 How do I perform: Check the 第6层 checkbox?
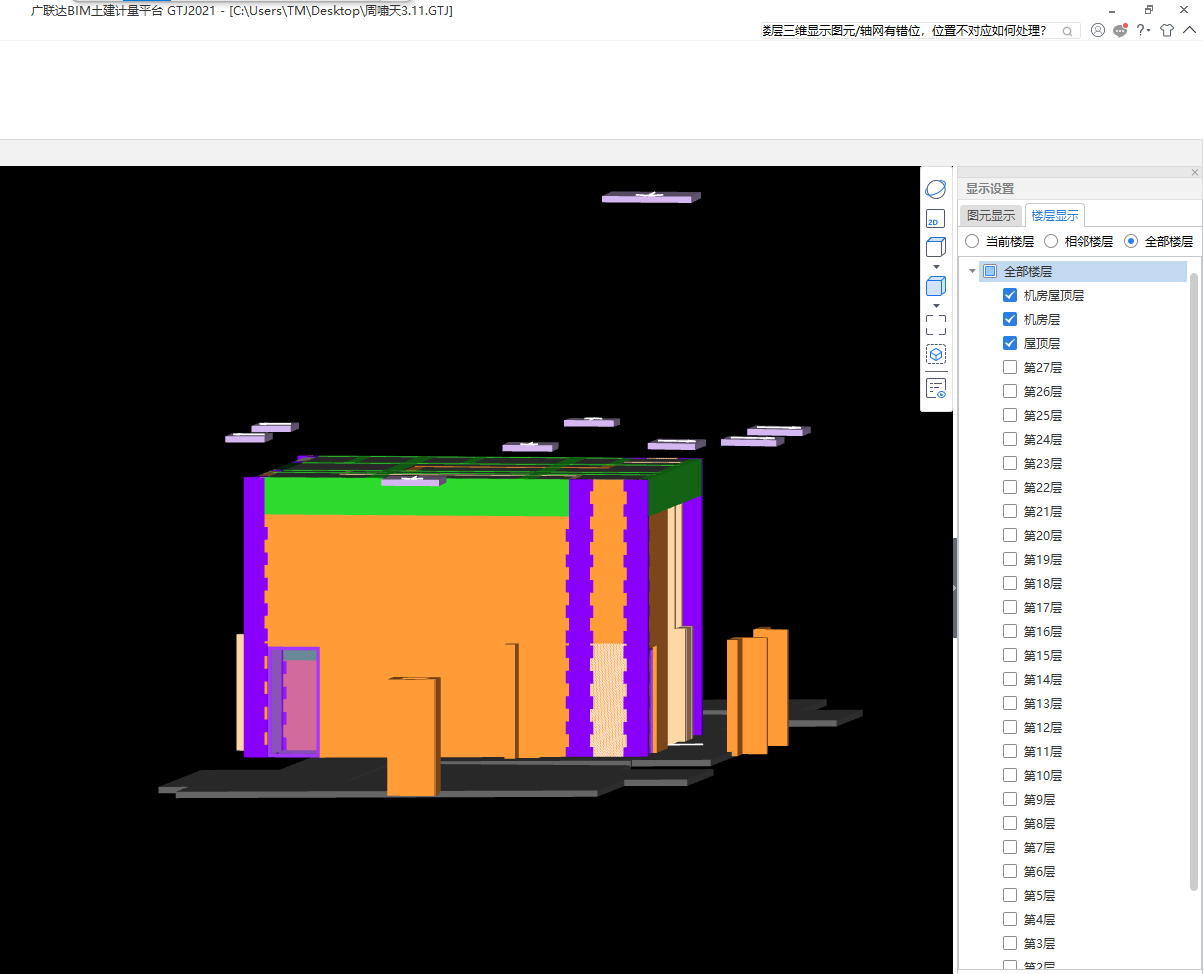coord(1010,871)
